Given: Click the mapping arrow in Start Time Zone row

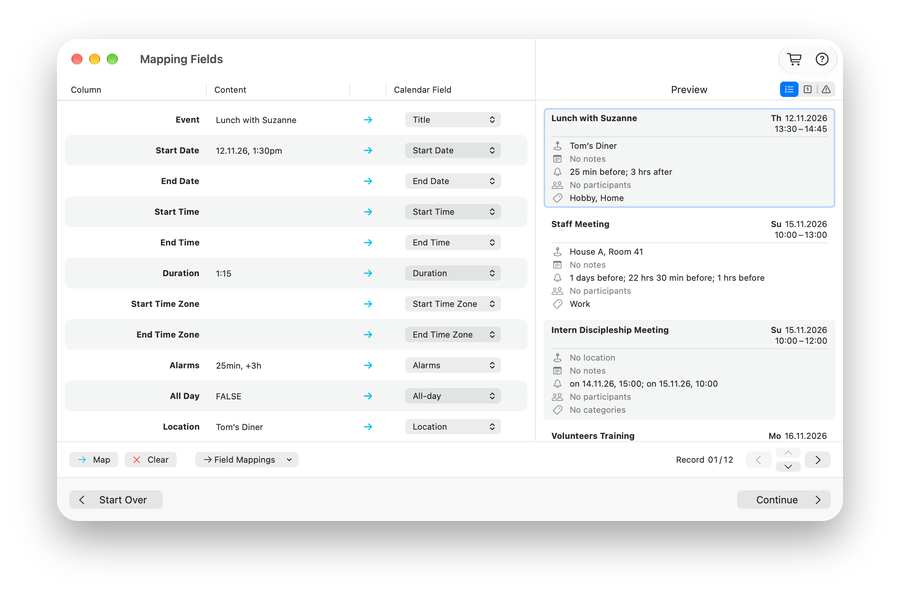Looking at the screenshot, I should [x=368, y=304].
